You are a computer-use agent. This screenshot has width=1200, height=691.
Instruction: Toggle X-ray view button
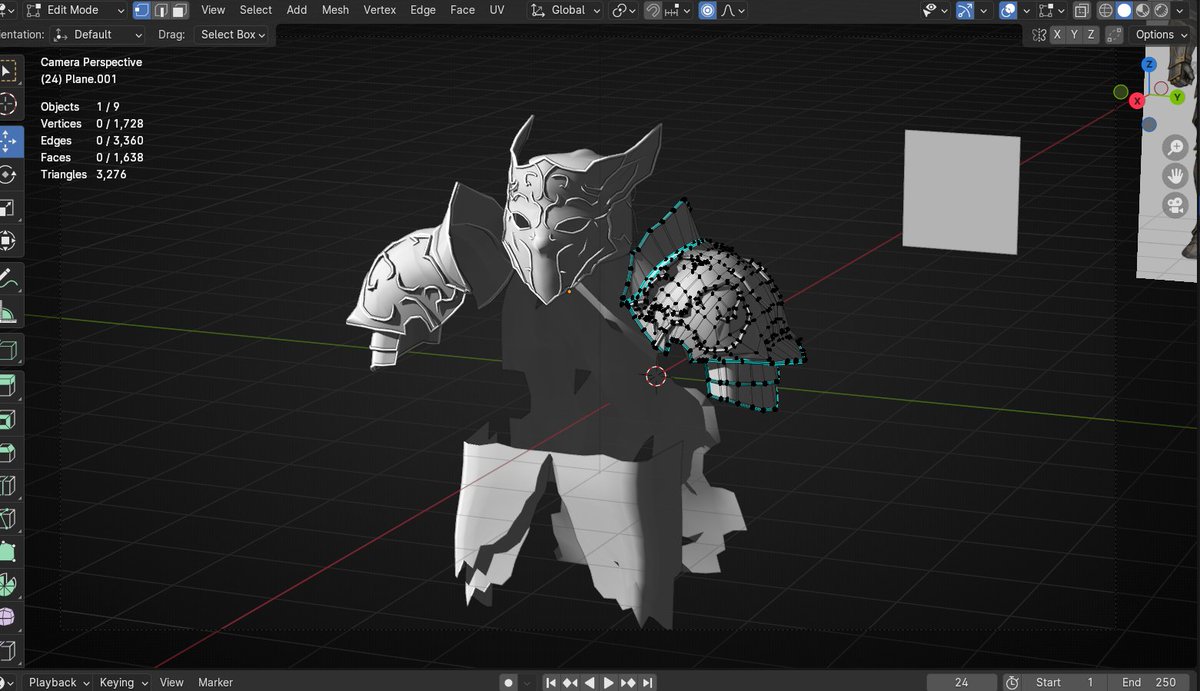(x=1082, y=10)
